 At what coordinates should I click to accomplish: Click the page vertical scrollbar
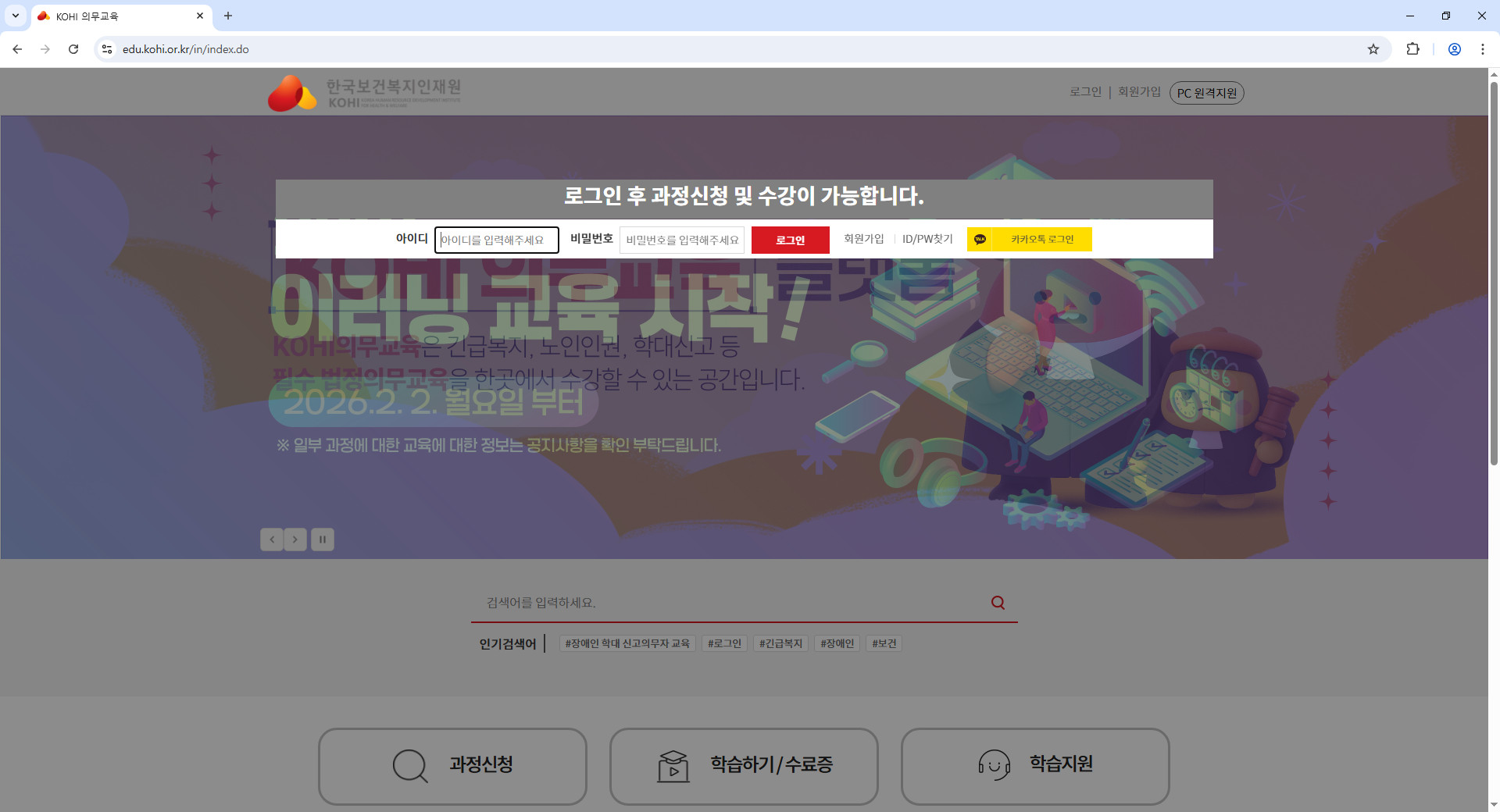1494,273
